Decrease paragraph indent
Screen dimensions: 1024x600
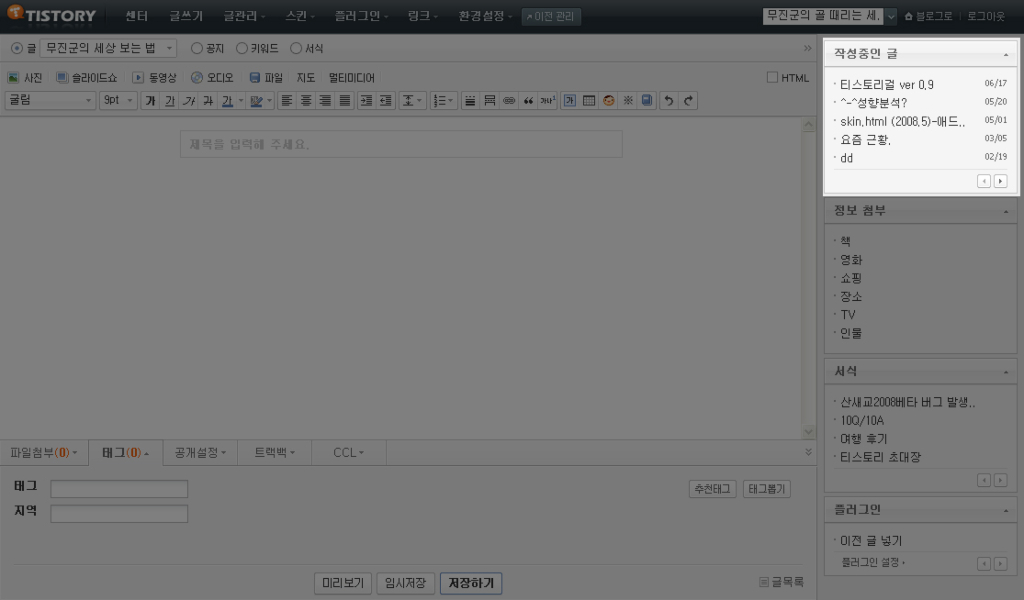pos(386,101)
